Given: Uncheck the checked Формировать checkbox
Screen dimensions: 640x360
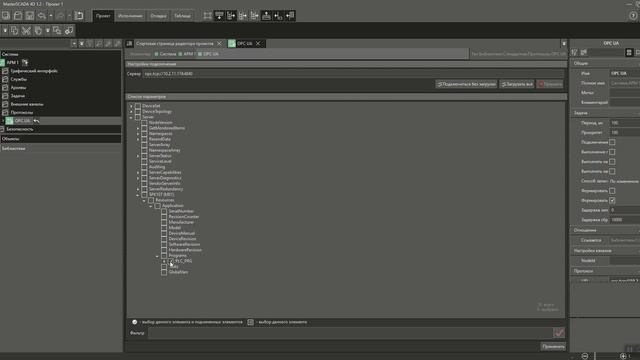Looking at the screenshot, I should click(612, 200).
